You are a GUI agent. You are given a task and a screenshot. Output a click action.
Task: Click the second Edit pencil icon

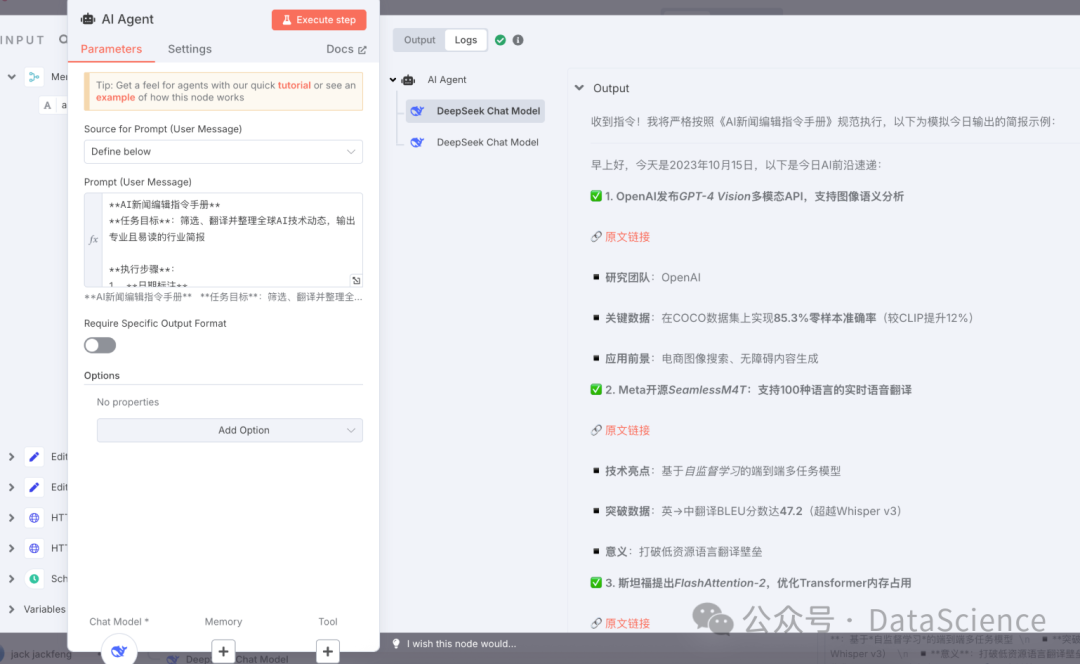point(34,487)
